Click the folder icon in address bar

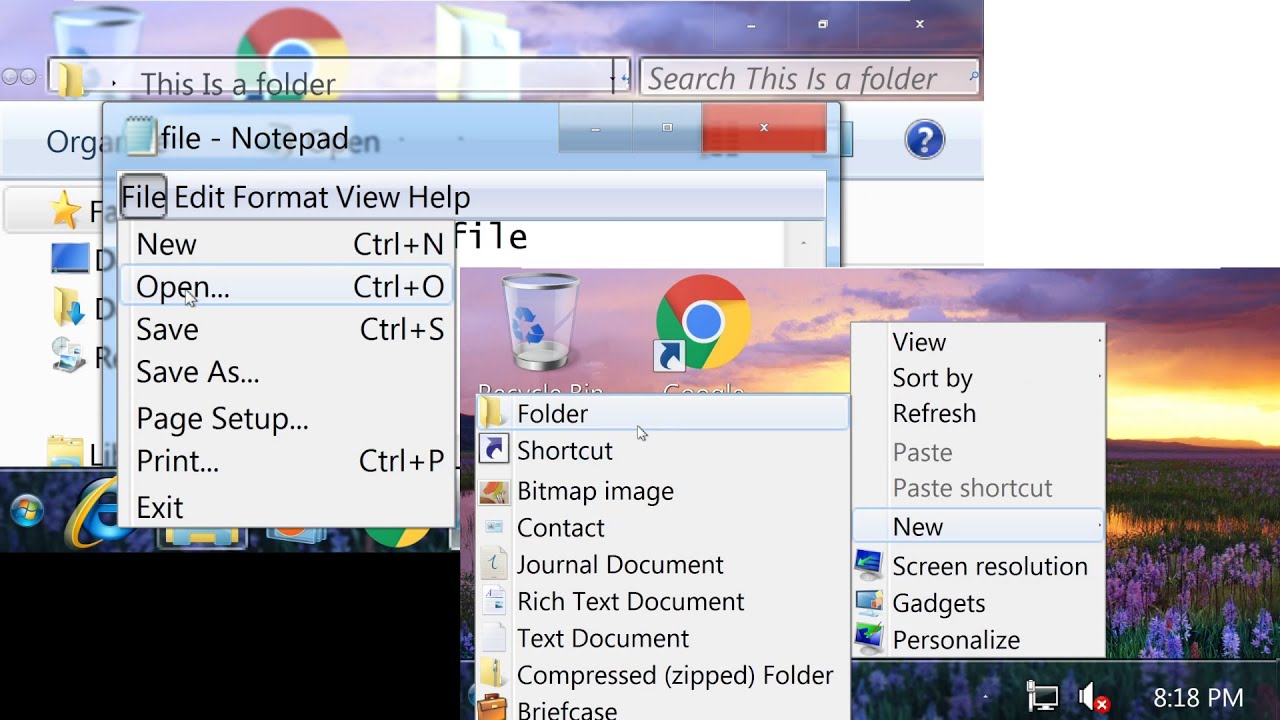[71, 78]
